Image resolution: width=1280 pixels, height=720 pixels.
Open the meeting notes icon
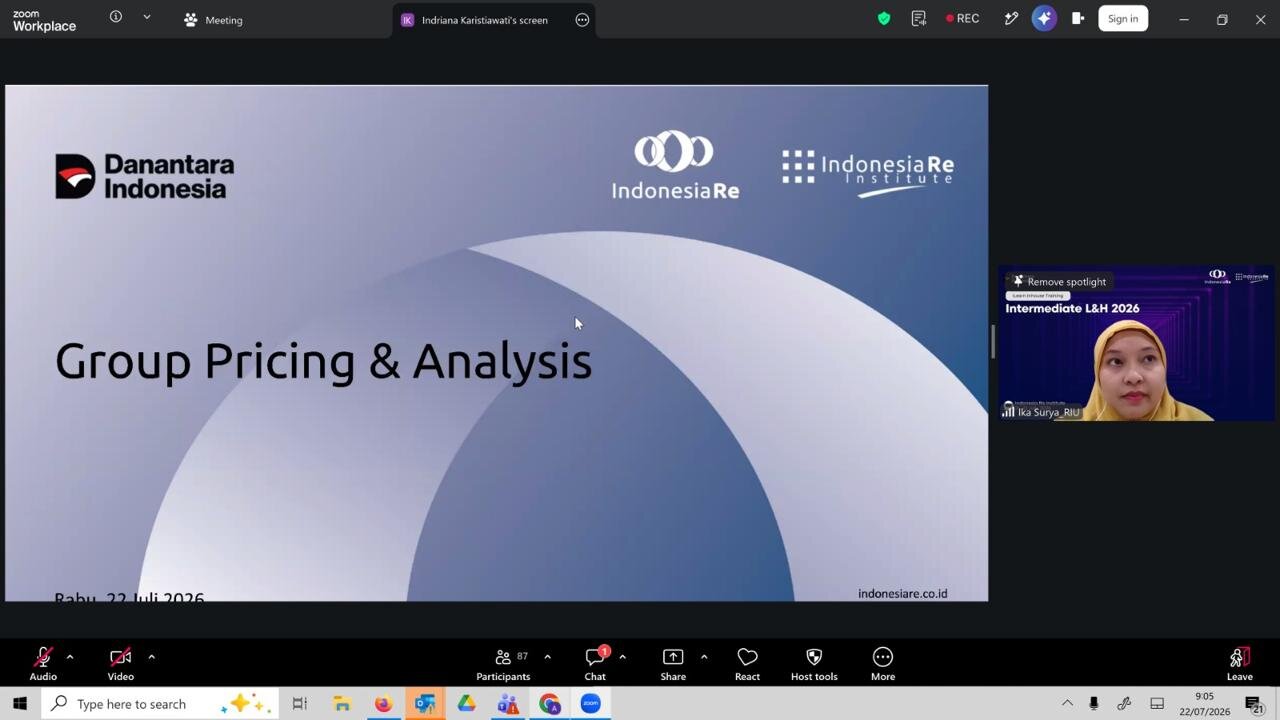[919, 18]
